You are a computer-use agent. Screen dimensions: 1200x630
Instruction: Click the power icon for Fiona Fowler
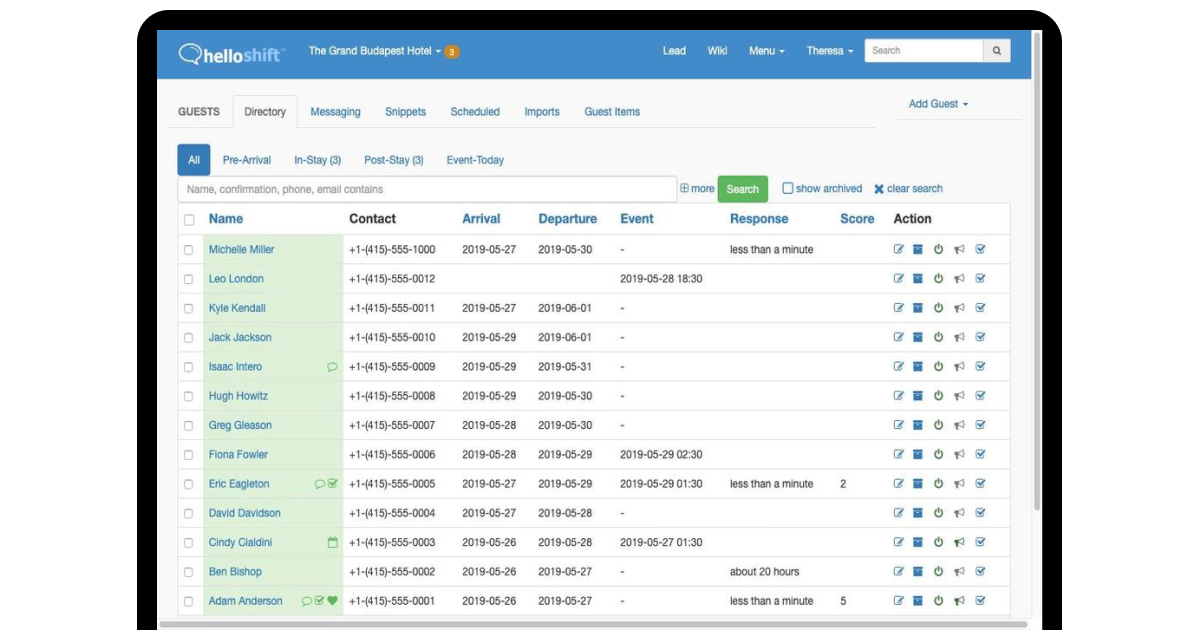(938, 454)
